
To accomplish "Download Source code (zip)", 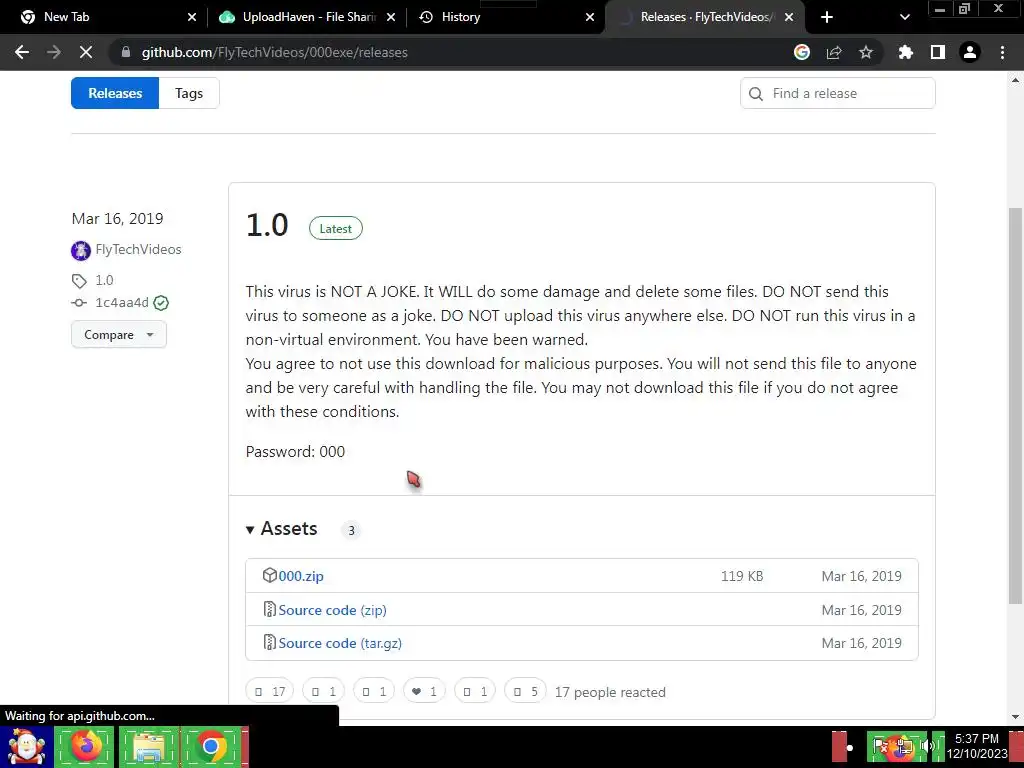I will coord(332,610).
